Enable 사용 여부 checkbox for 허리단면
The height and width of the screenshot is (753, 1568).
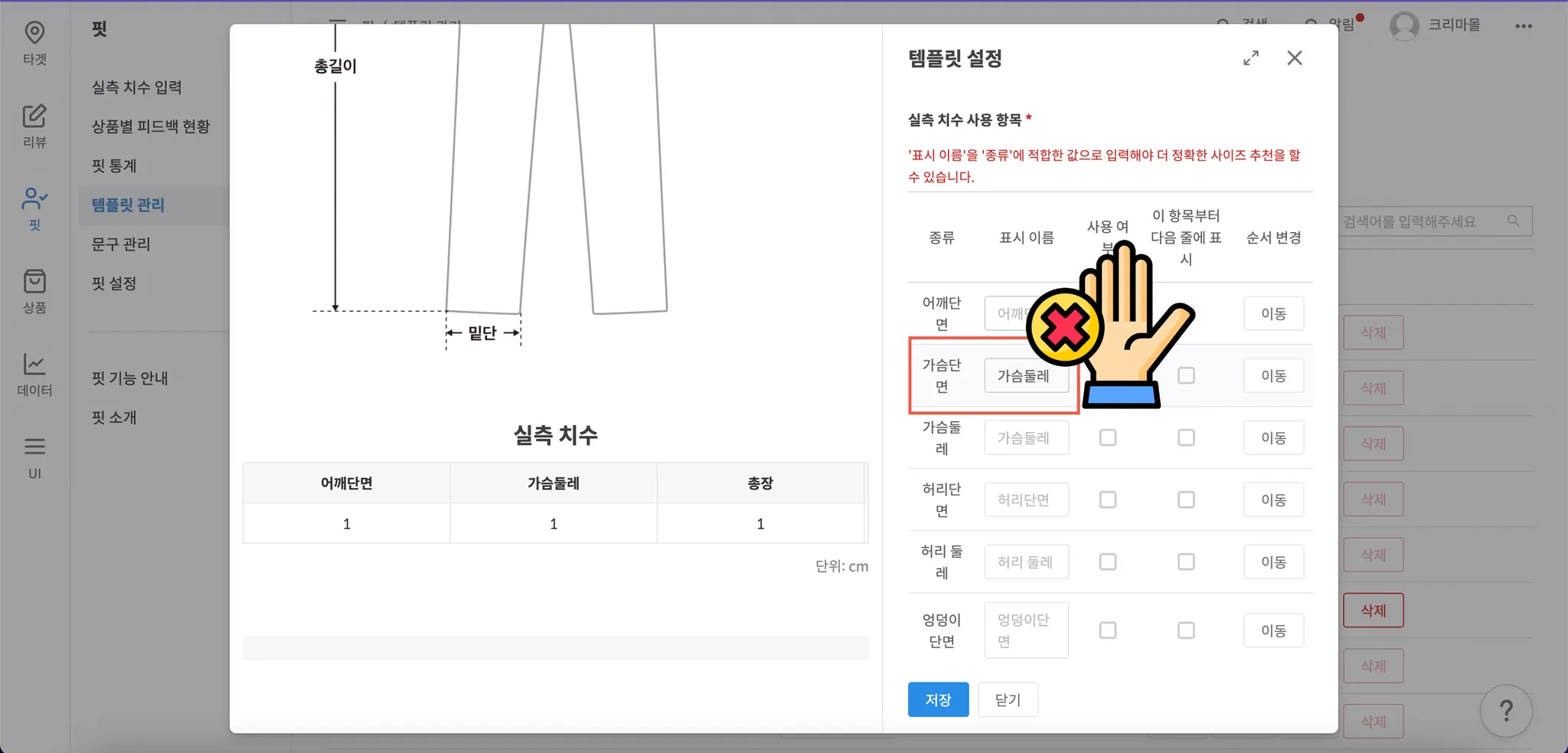1108,499
